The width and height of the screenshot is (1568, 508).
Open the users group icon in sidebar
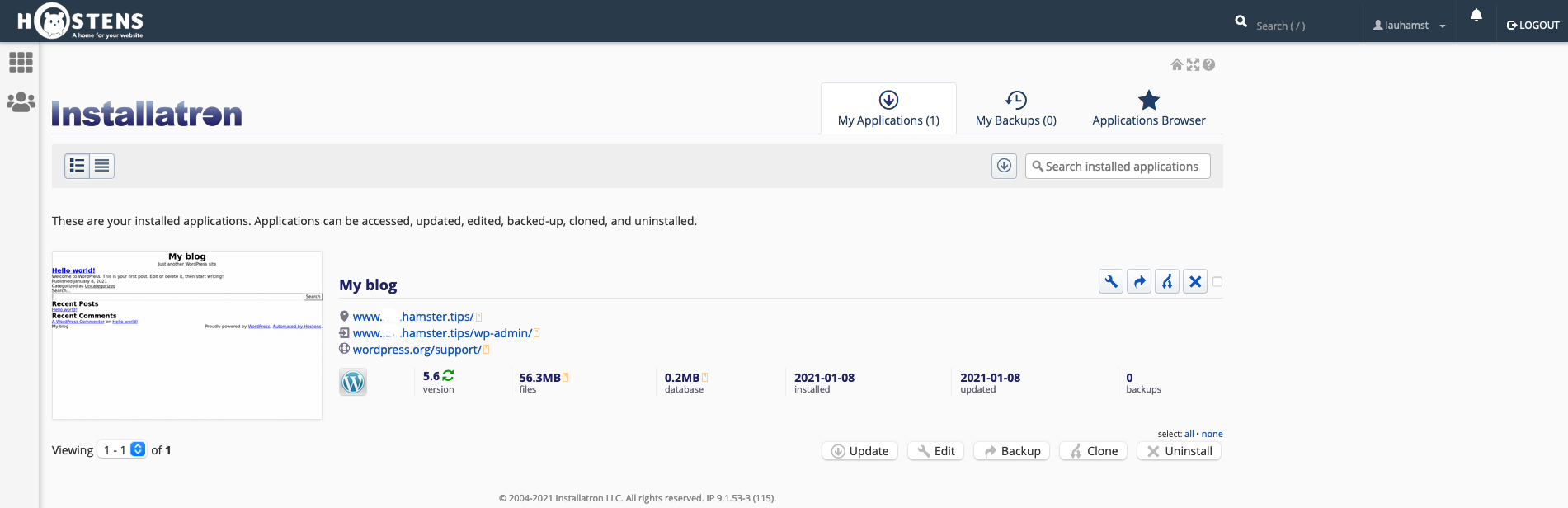pyautogui.click(x=21, y=102)
